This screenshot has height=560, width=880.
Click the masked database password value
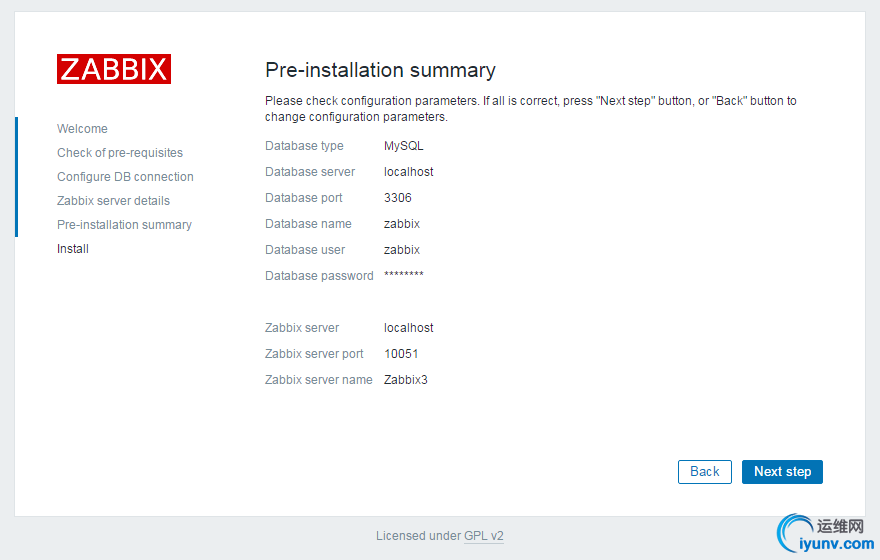tap(404, 275)
